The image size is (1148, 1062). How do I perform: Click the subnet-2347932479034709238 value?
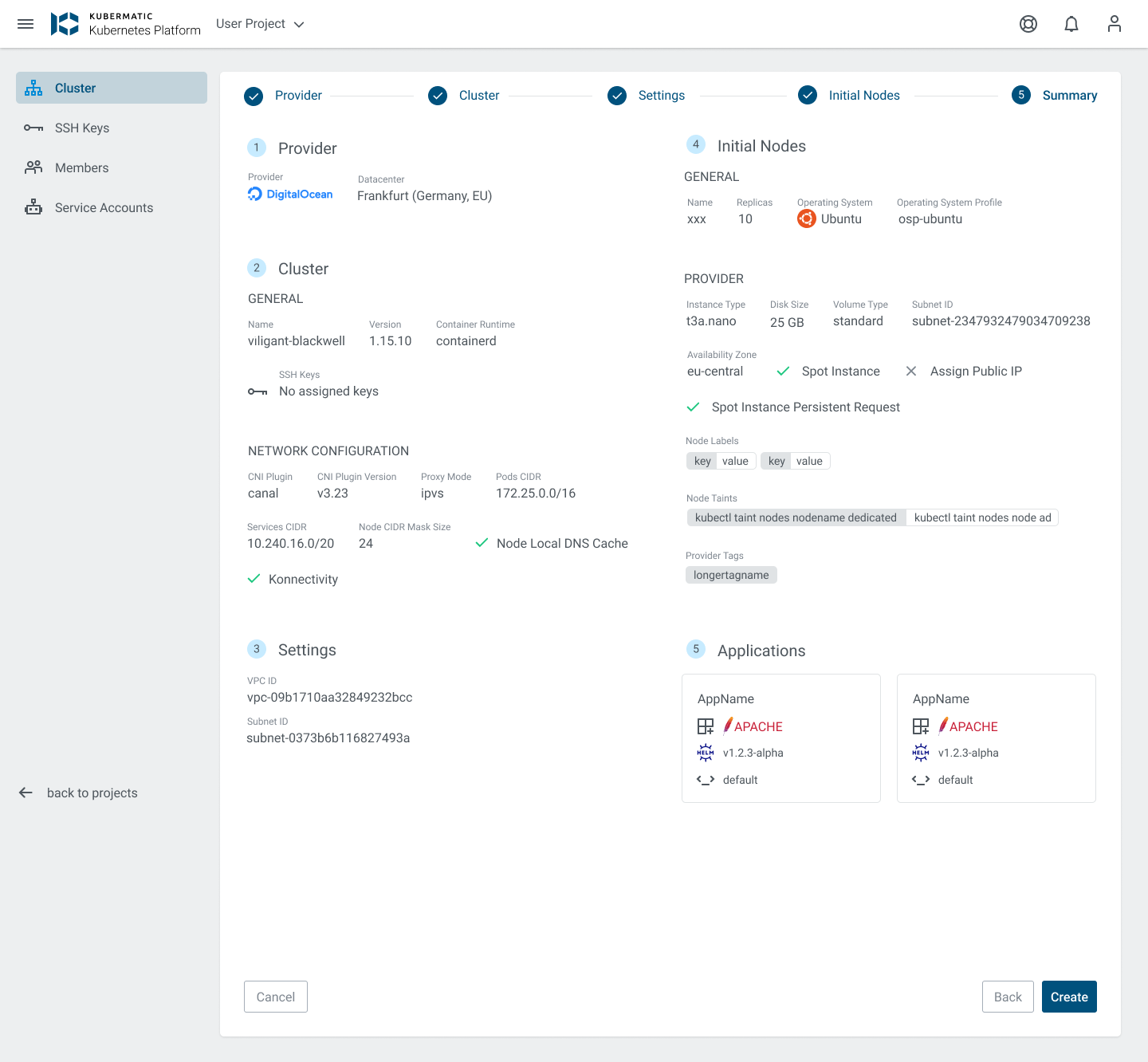(x=1001, y=321)
